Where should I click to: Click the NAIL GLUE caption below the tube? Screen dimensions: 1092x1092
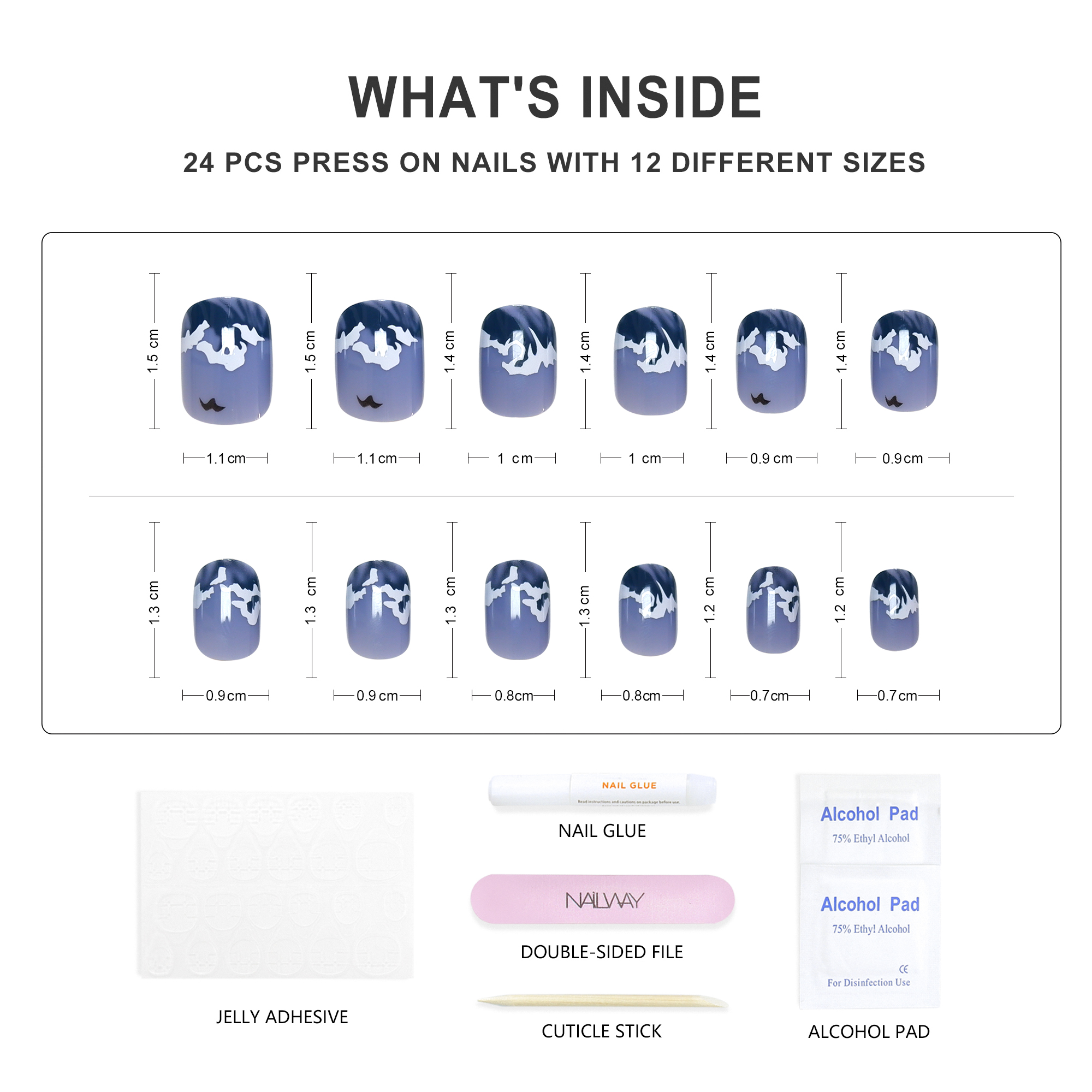602,831
